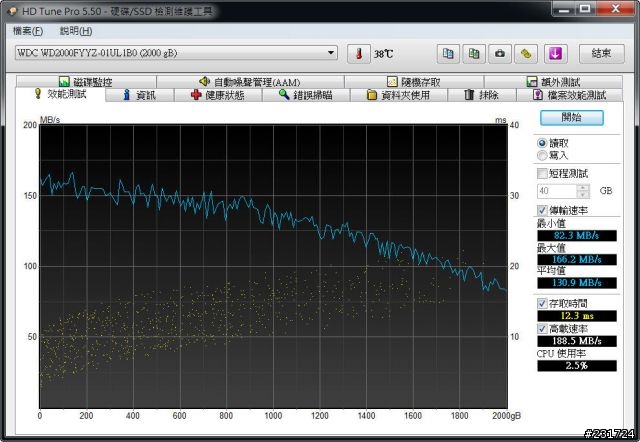
Task: Click the camera save screenshot icon
Action: 500,53
